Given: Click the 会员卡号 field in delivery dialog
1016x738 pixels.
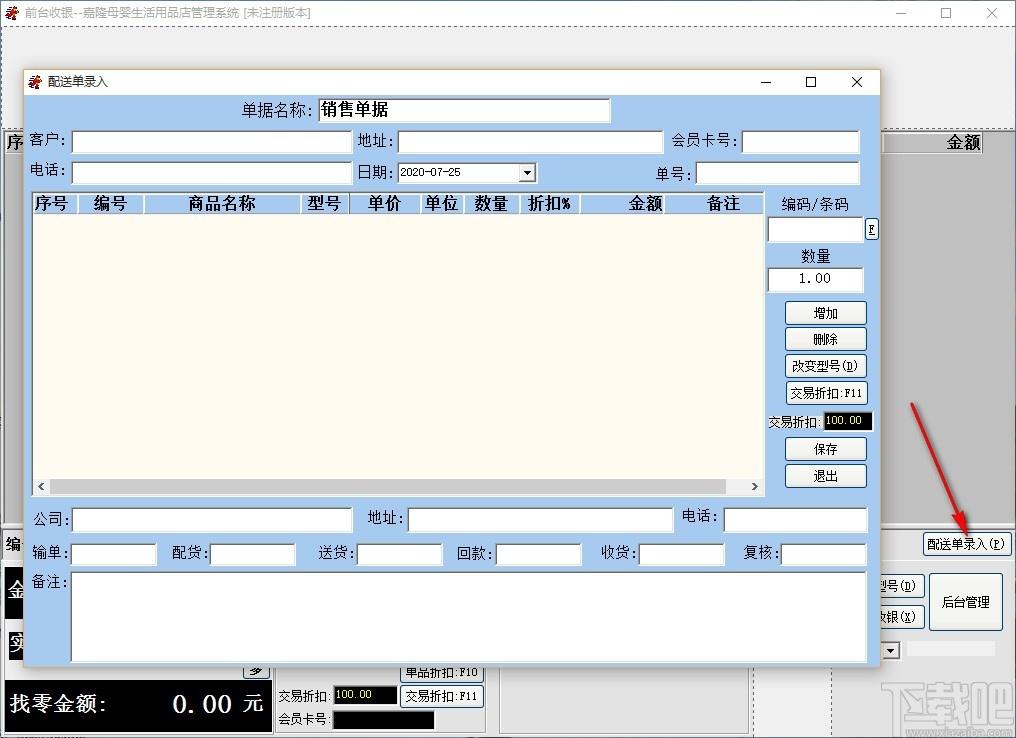Looking at the screenshot, I should pyautogui.click(x=800, y=142).
